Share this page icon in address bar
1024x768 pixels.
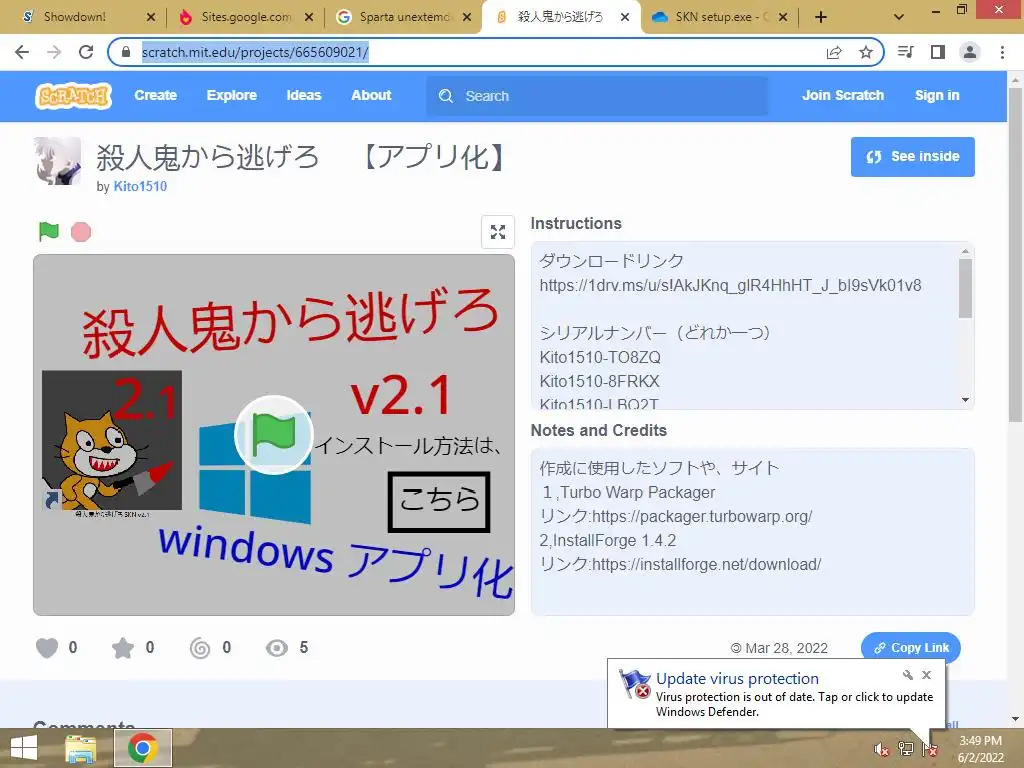[x=834, y=53]
